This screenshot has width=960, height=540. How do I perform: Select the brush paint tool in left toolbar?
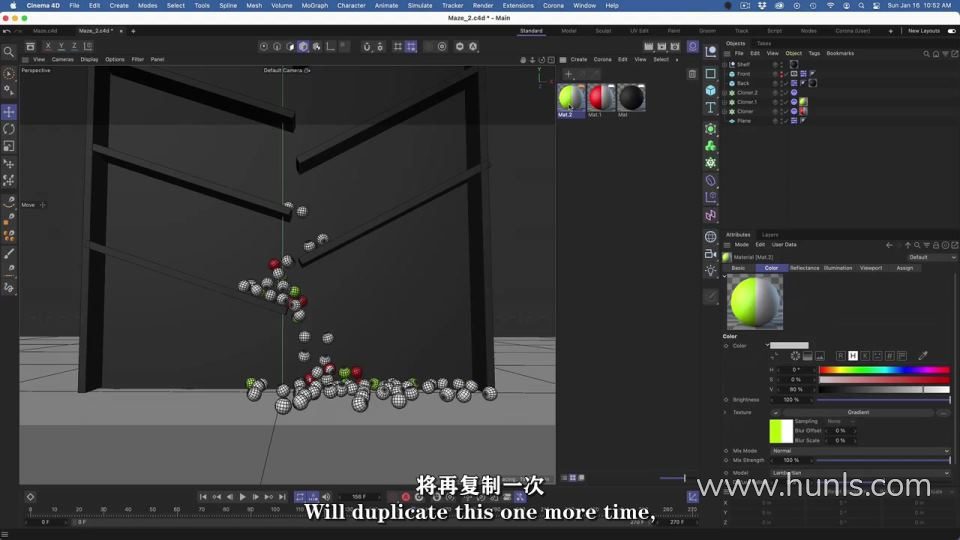(9, 253)
